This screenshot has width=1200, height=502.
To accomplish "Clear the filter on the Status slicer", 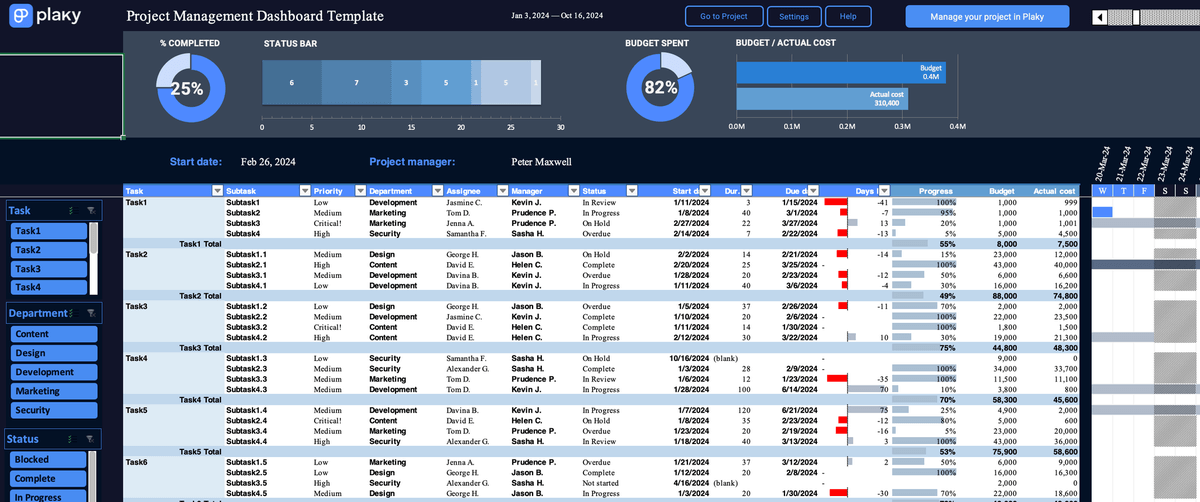I will click(x=91, y=439).
